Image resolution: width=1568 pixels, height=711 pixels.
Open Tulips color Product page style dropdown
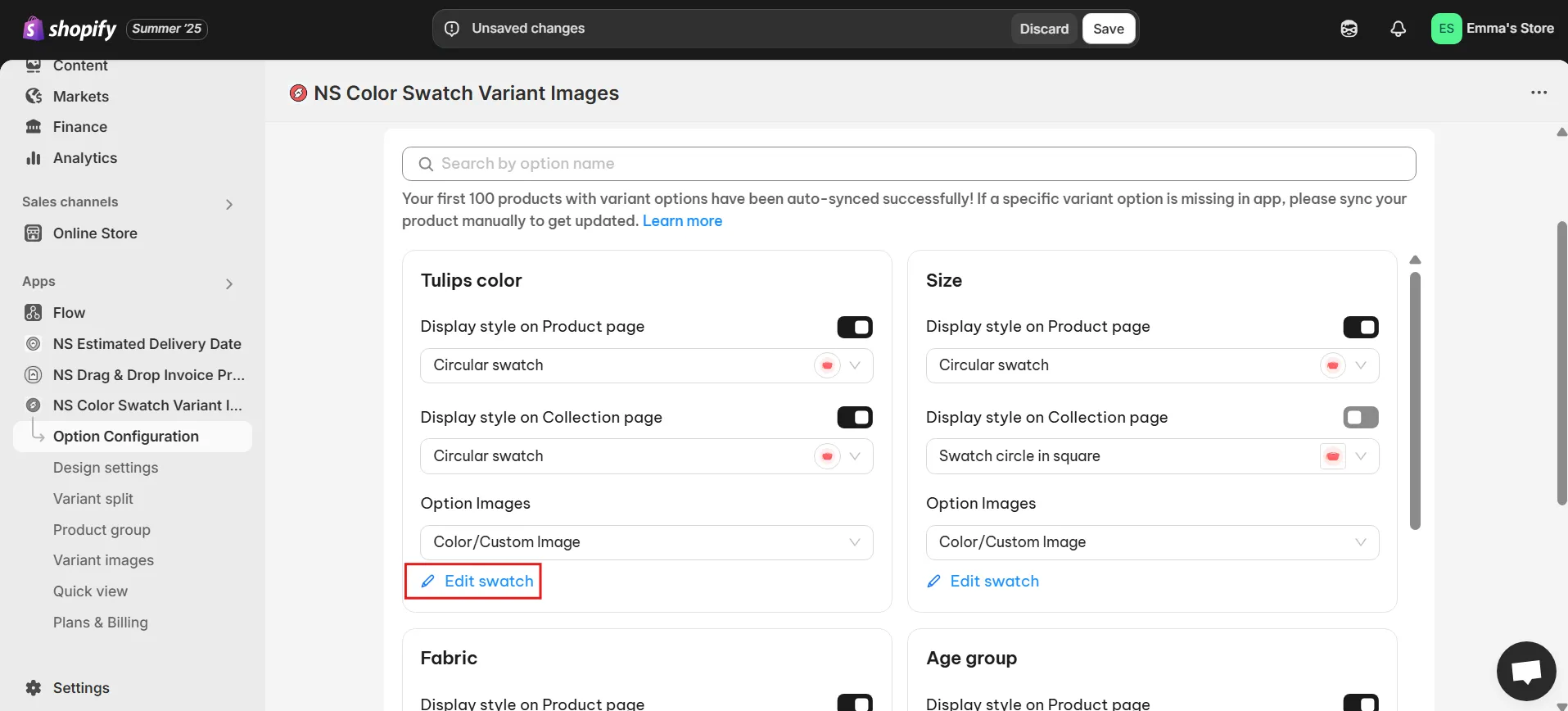[647, 365]
